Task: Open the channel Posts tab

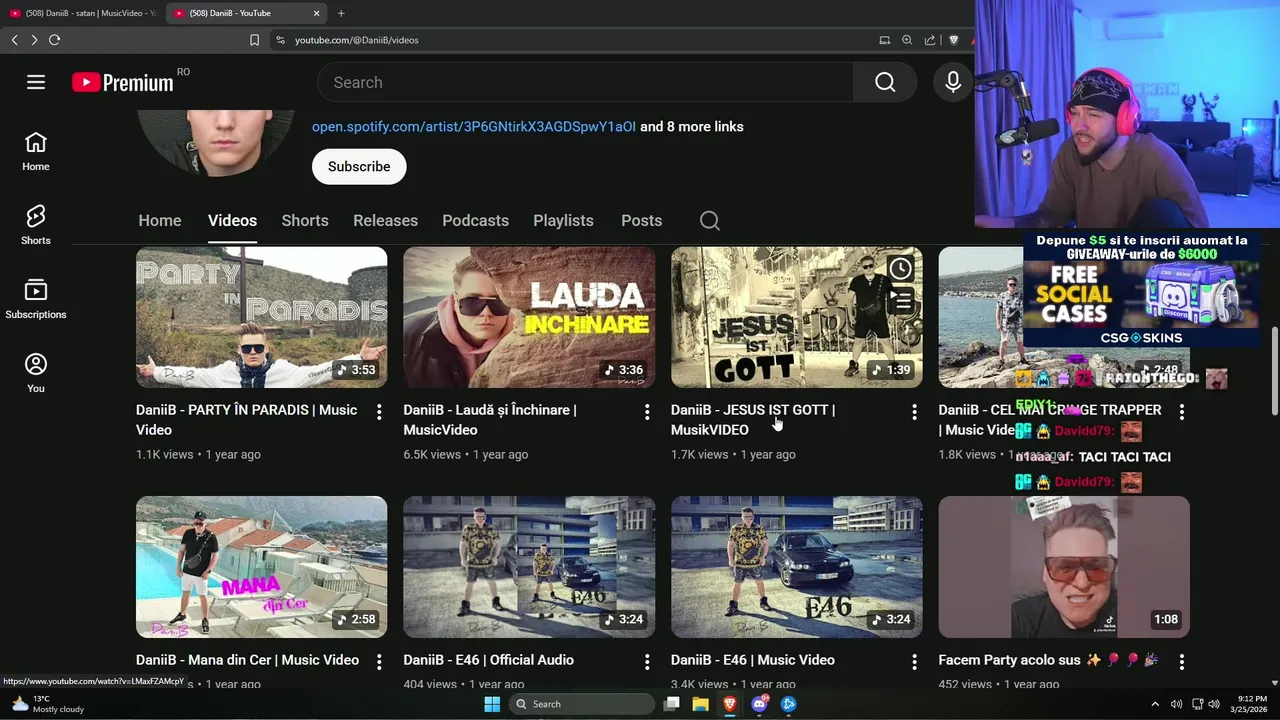Action: coord(641,221)
